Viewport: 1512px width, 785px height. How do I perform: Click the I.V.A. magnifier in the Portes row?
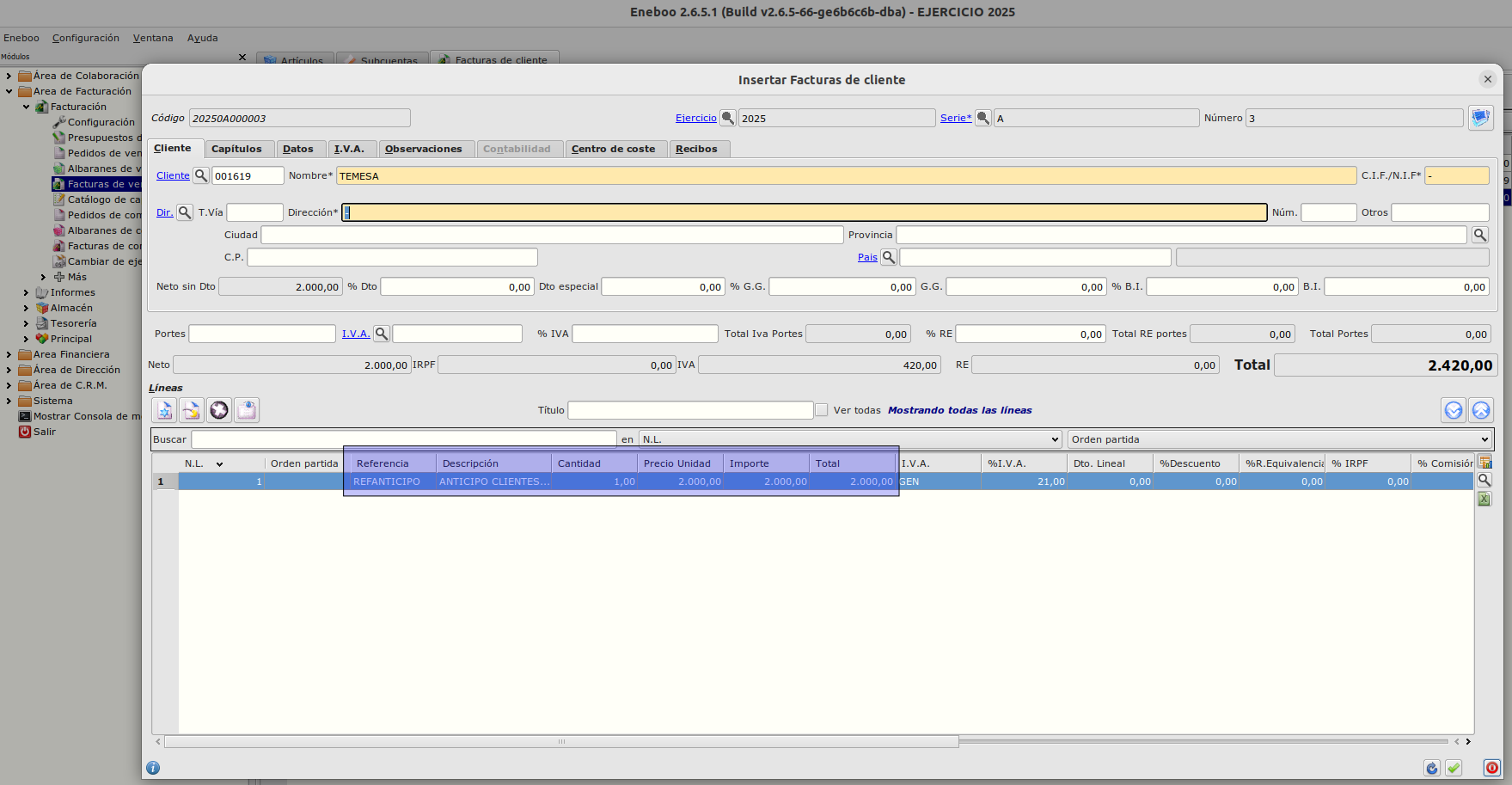[382, 334]
